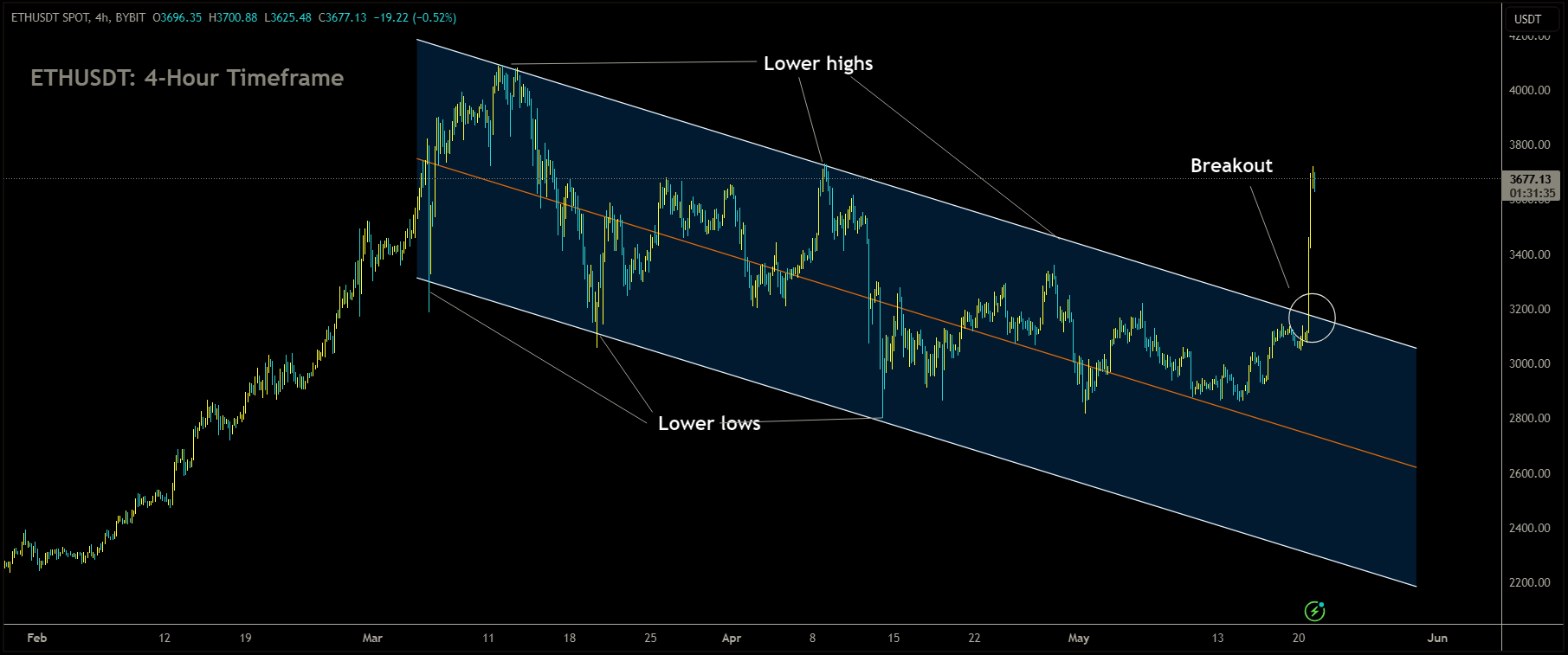Click the May date on time axis
Viewport: 1568px width, 655px height.
(1079, 638)
